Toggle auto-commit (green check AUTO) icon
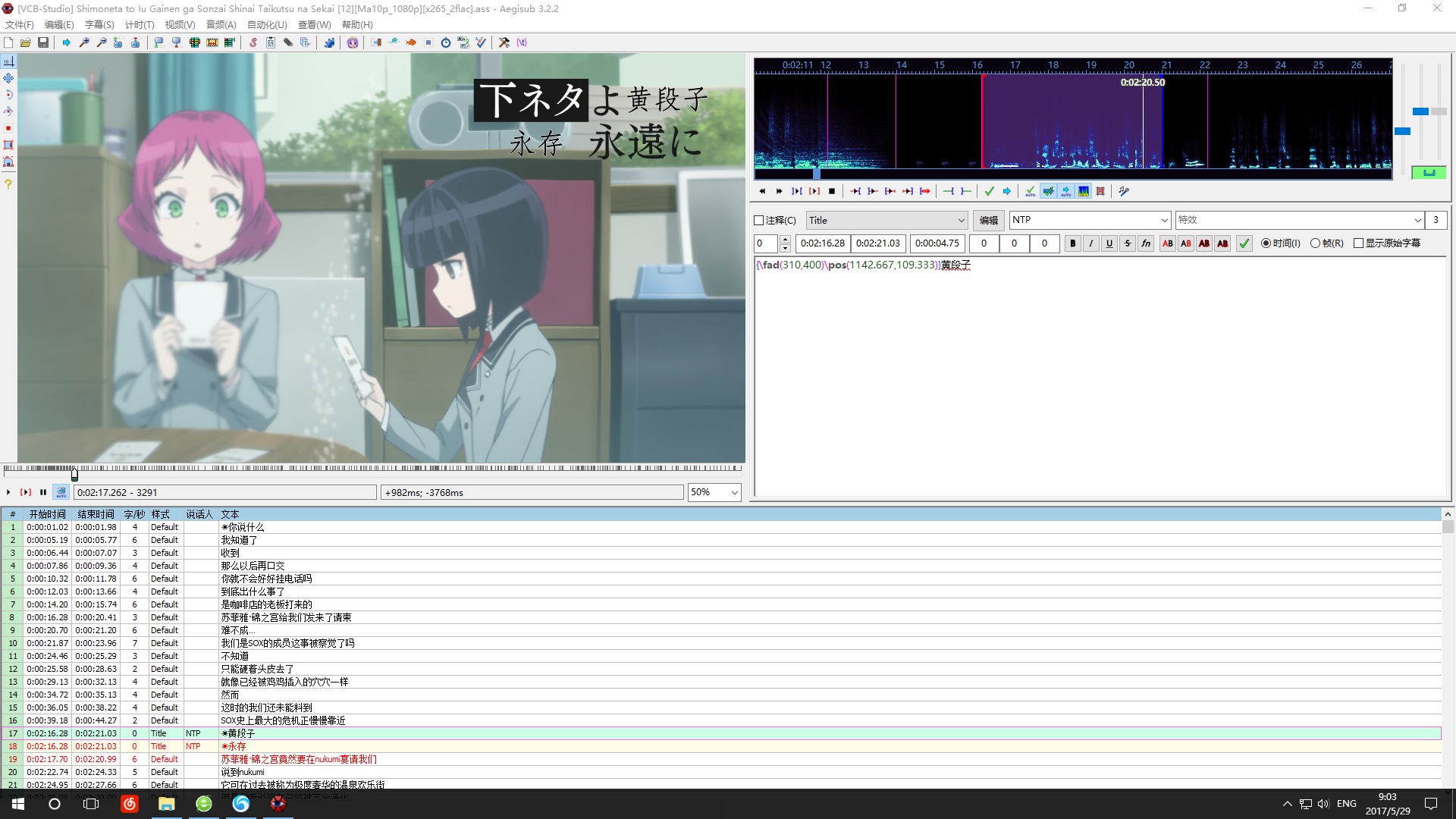1456x819 pixels. tap(1030, 191)
